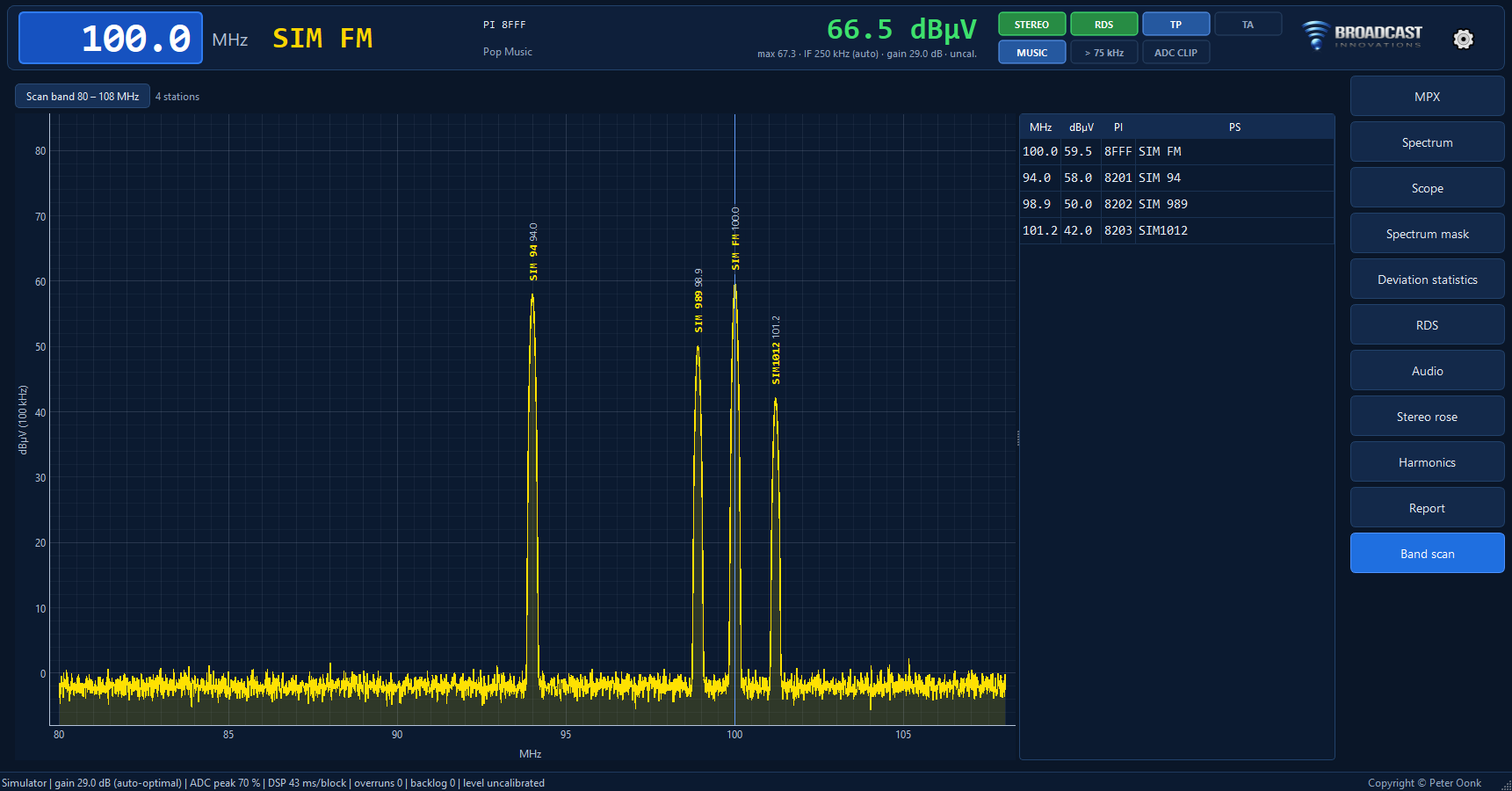This screenshot has width=1512, height=791.
Task: Select the 98.9 SIM 989 station row
Action: pyautogui.click(x=1176, y=204)
